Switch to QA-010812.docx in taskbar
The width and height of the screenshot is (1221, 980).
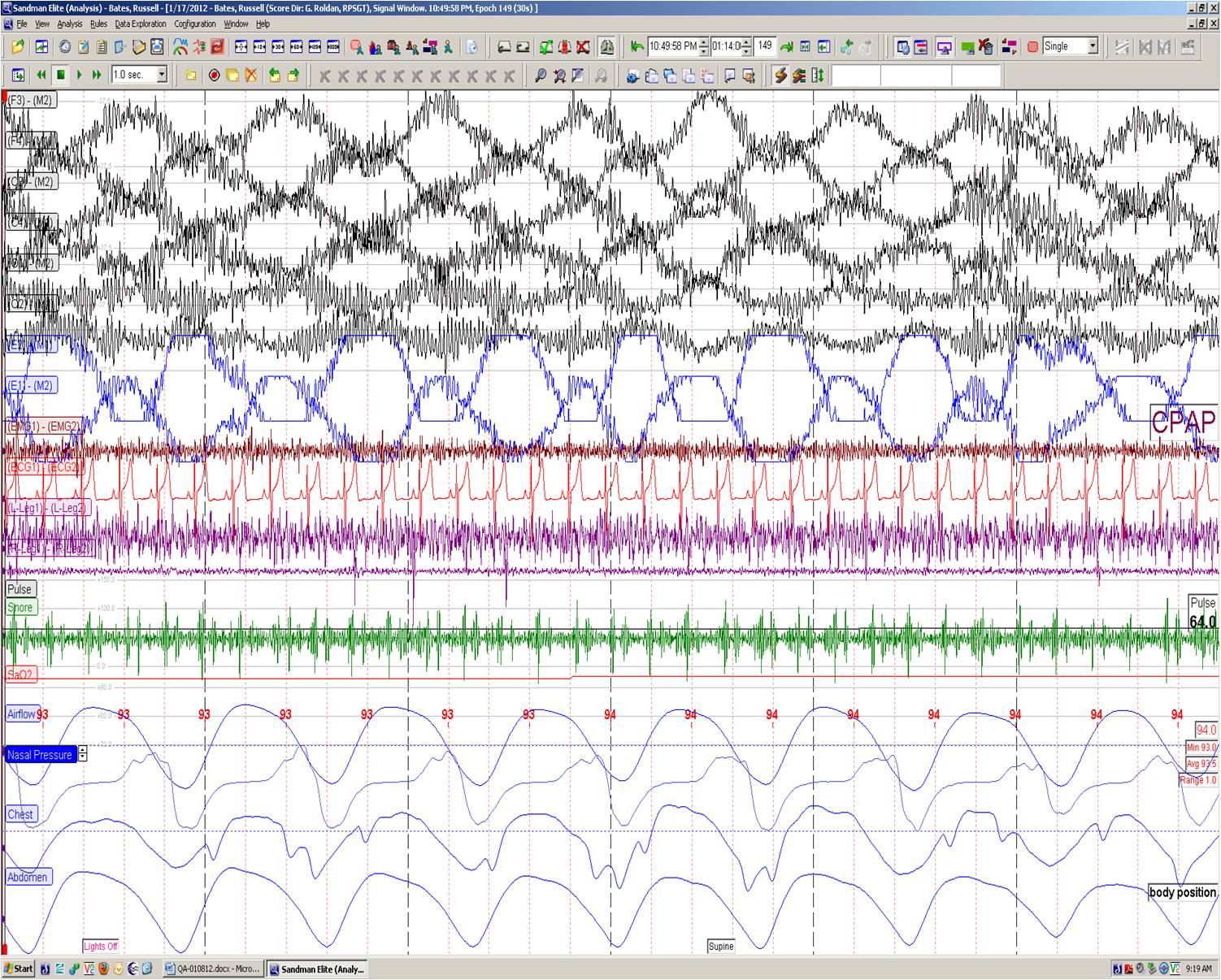pos(212,969)
